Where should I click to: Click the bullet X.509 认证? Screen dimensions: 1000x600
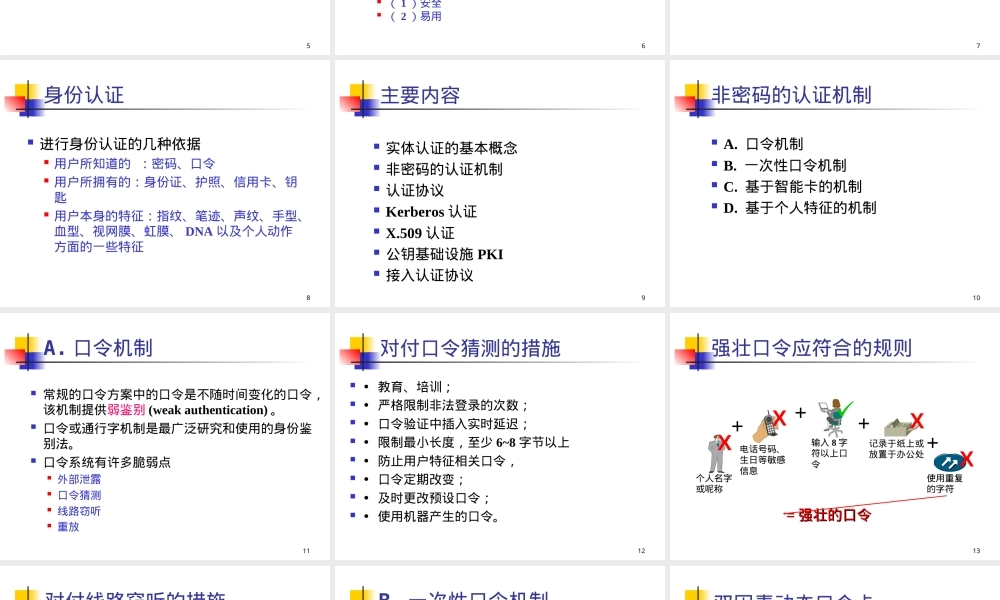click(x=420, y=233)
